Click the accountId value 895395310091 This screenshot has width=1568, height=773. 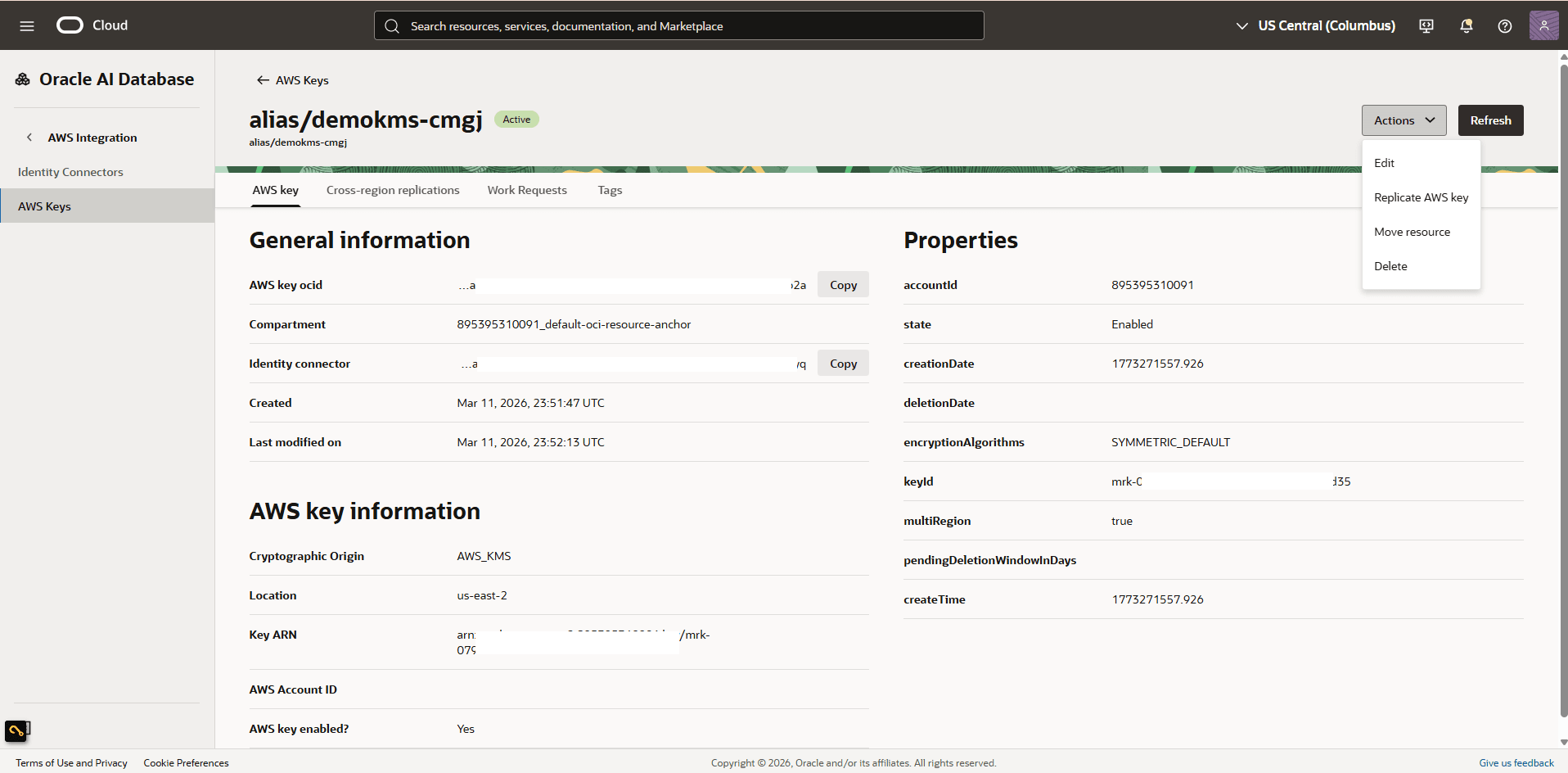click(x=1152, y=285)
